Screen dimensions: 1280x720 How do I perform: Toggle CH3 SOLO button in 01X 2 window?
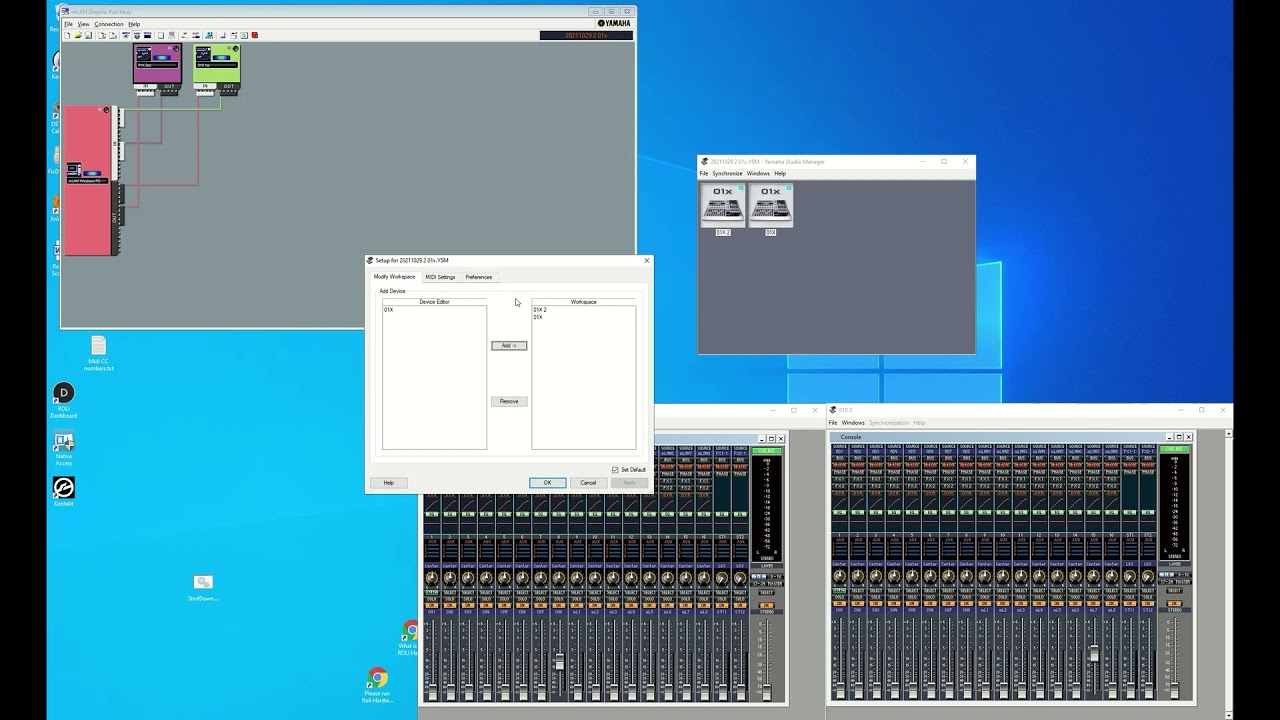876,597
